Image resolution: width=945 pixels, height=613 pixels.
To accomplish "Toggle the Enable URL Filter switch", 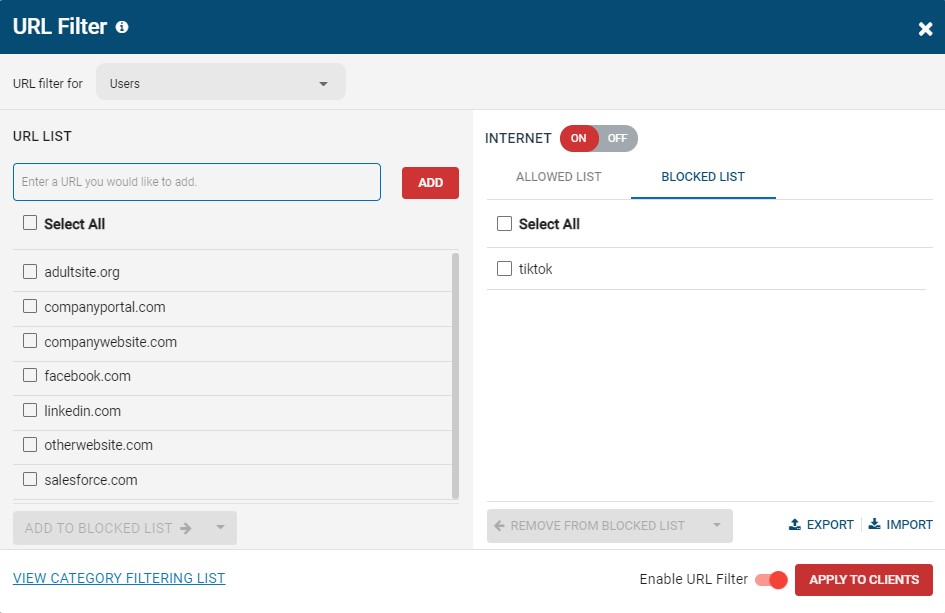I will [771, 580].
